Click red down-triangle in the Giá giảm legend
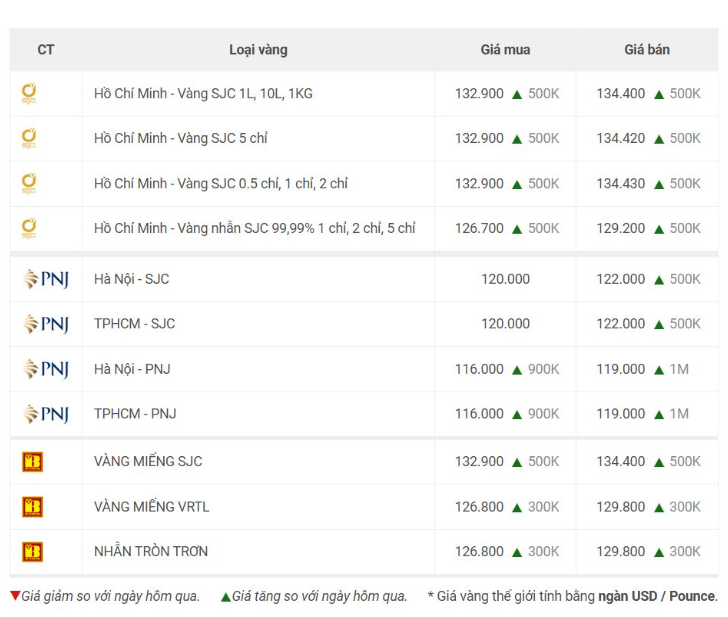This screenshot has height=617, width=728. [15, 596]
